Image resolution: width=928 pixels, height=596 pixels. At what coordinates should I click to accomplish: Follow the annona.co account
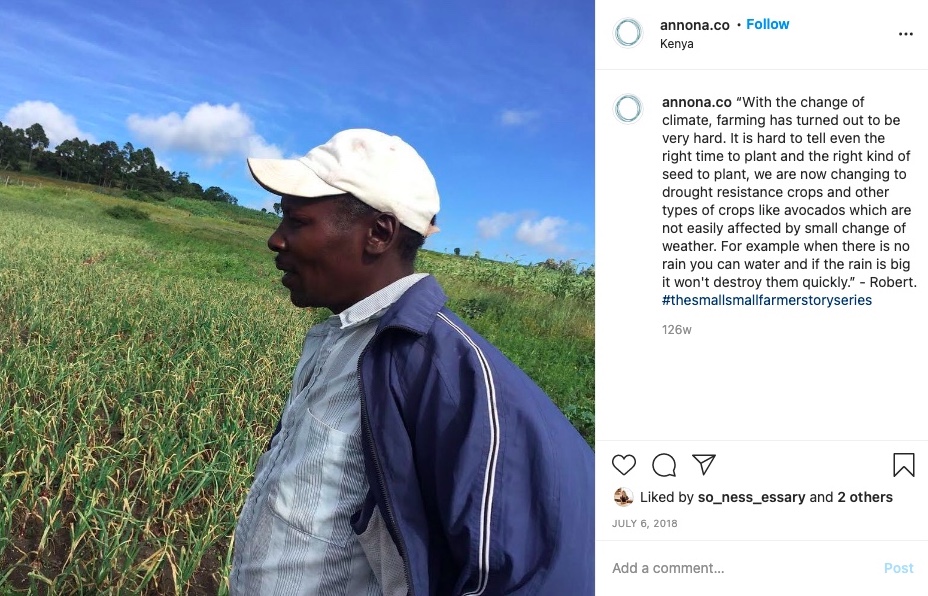tap(768, 24)
